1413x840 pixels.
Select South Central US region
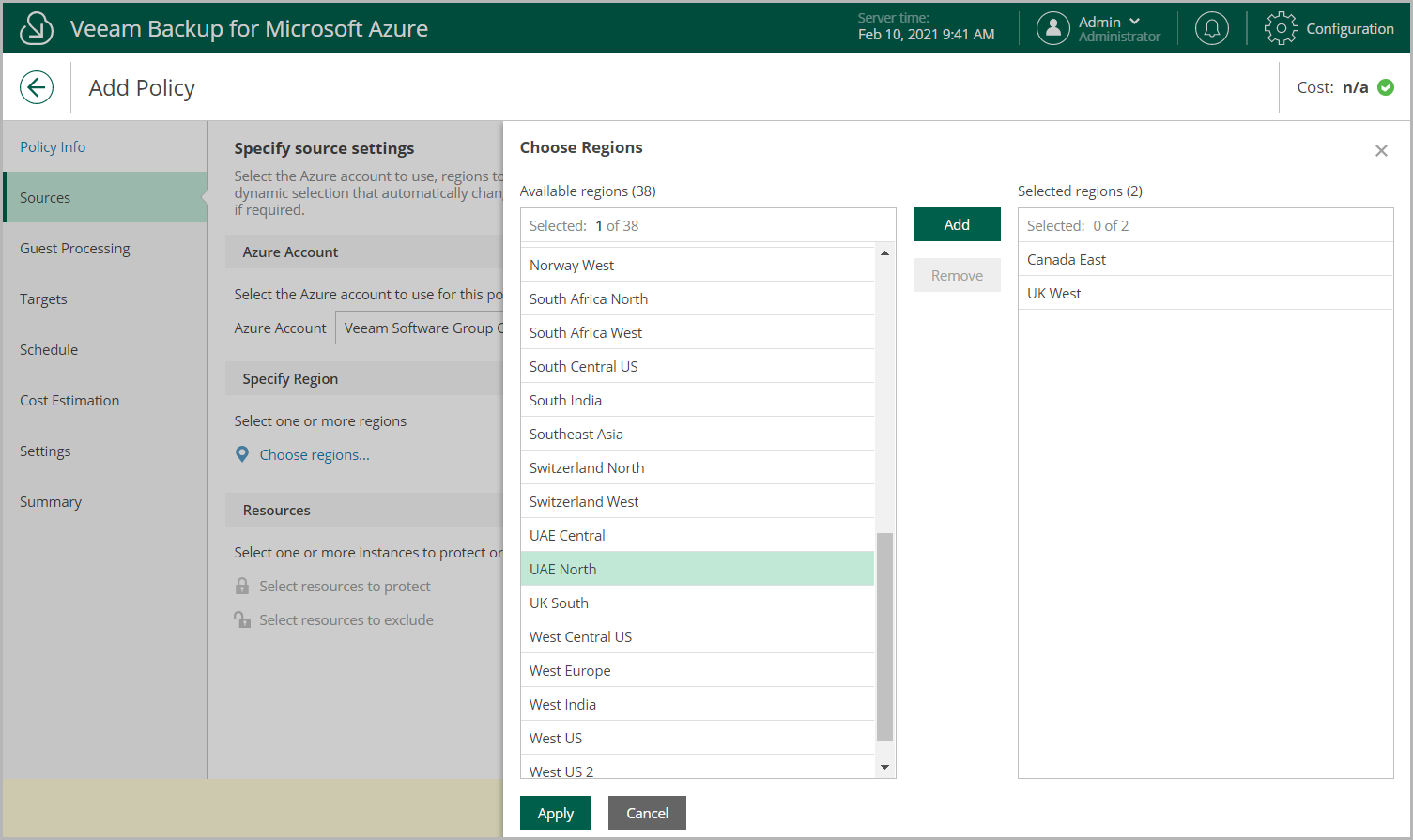point(698,366)
